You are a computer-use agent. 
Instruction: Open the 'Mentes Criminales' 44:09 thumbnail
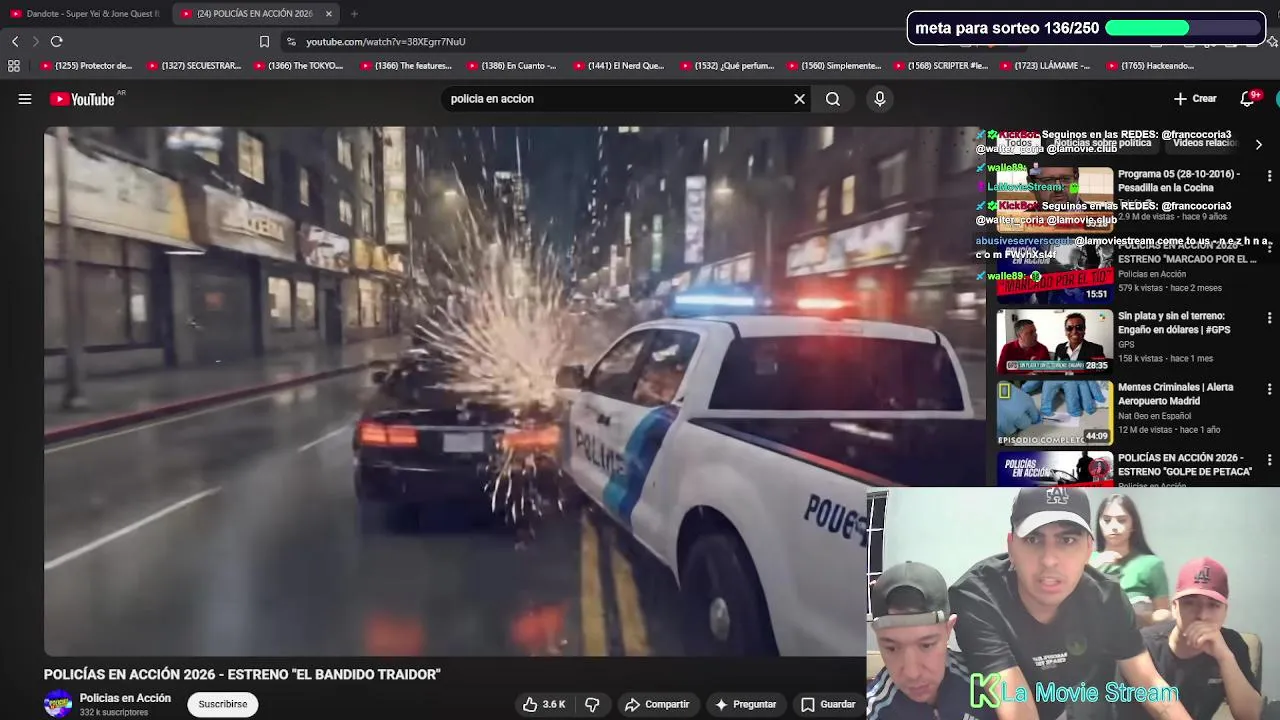coord(1054,413)
